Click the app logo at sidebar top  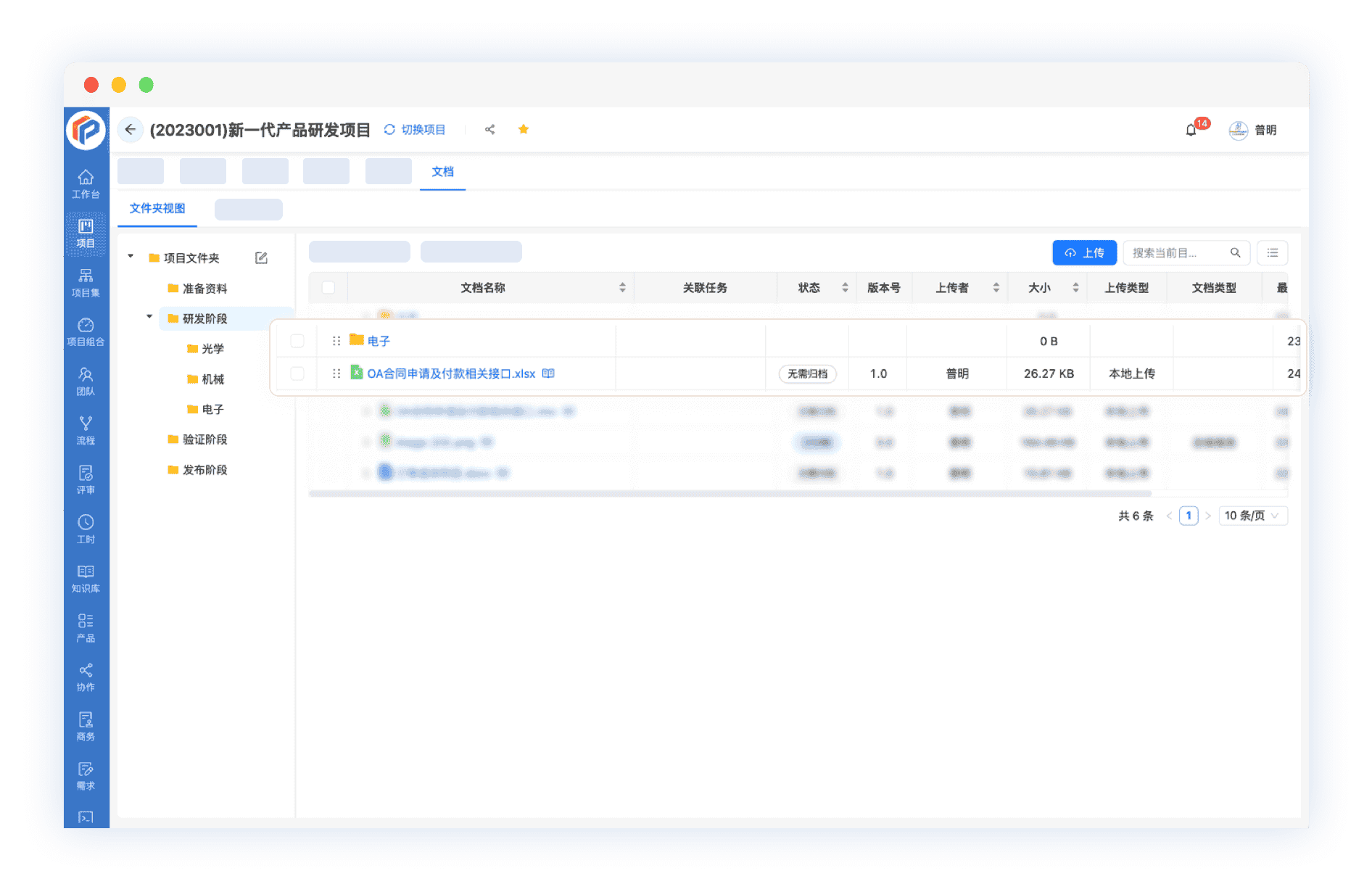click(x=86, y=131)
